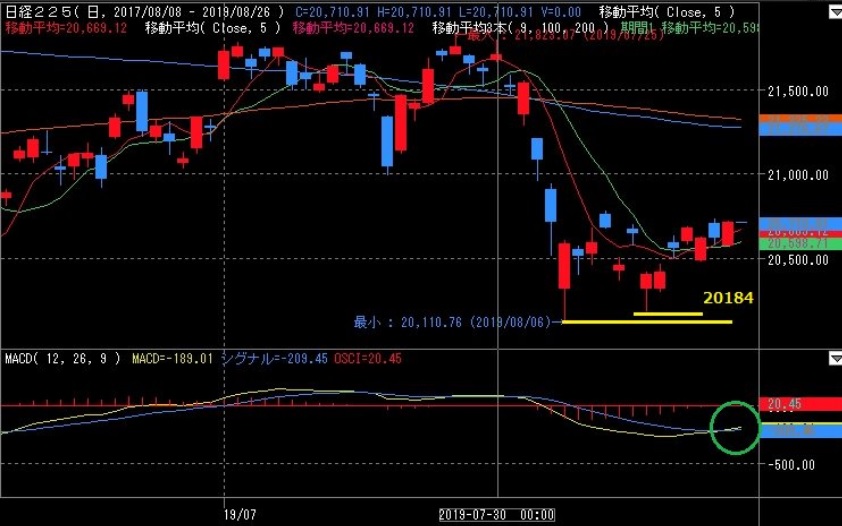Click the red 移動平均=20,669.12 value
Viewport: 842px width, 526px height.
(66, 28)
